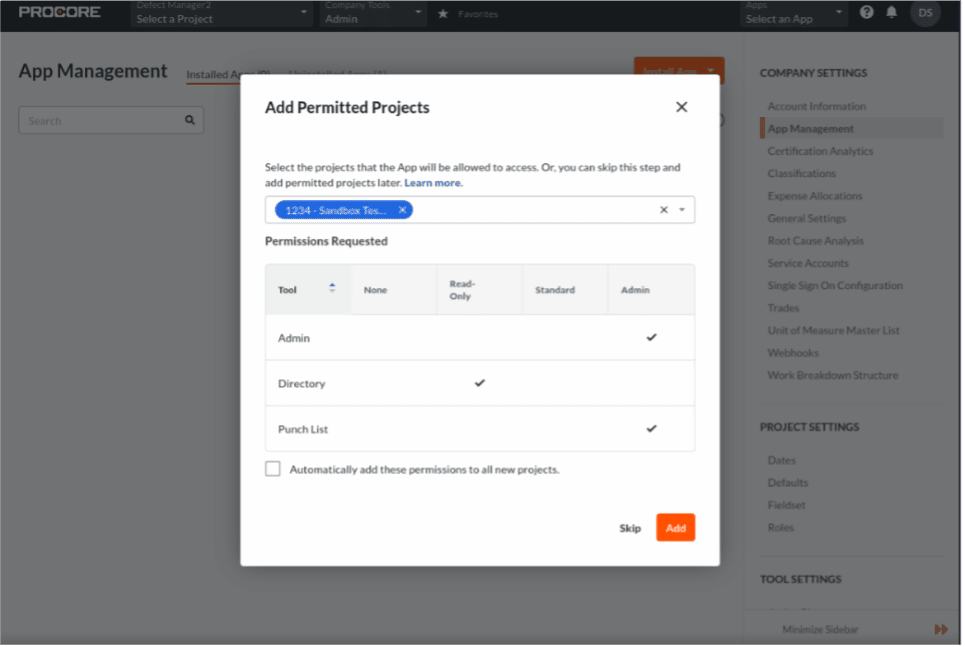This screenshot has height=647, width=965.
Task: Open the Learn more link
Action: [x=433, y=183]
